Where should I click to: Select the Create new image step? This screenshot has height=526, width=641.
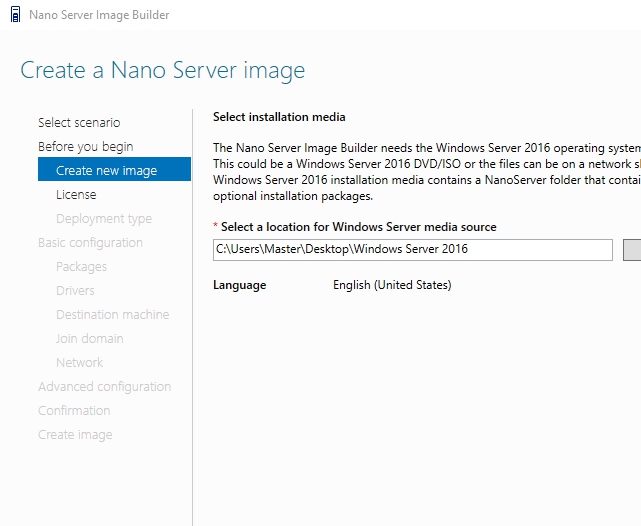tap(106, 171)
